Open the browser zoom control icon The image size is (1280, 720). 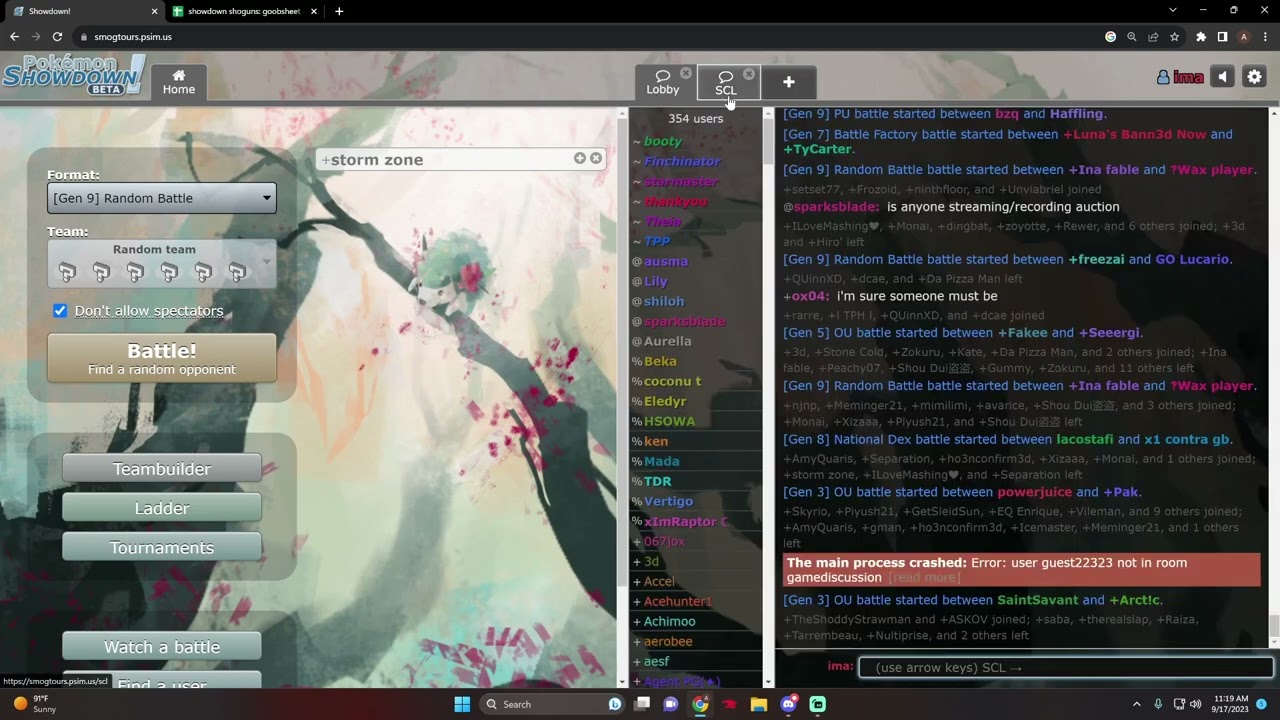[1132, 37]
